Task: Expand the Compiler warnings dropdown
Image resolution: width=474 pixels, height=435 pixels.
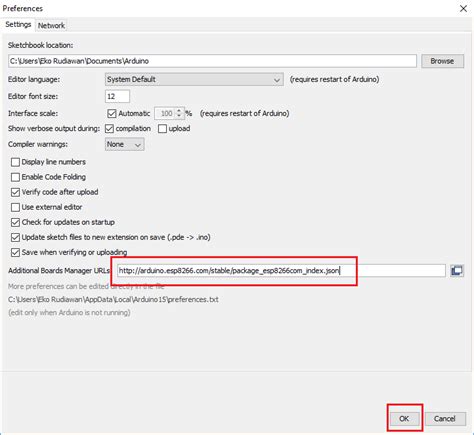Action: click(124, 144)
